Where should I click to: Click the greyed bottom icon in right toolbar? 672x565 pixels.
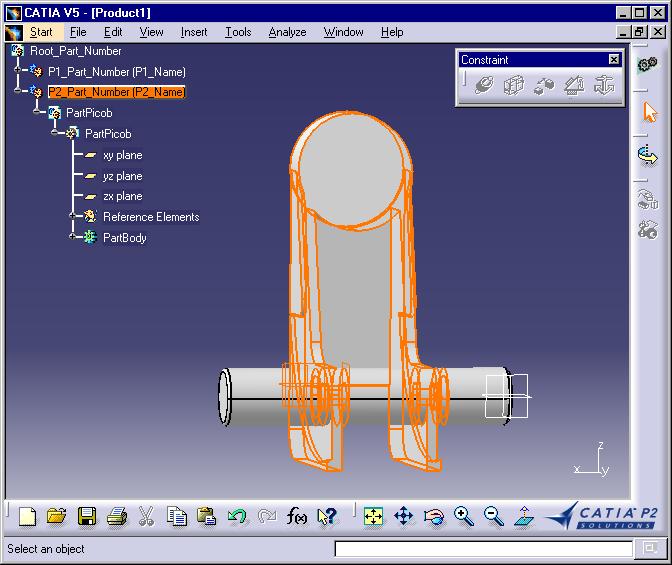click(x=647, y=230)
